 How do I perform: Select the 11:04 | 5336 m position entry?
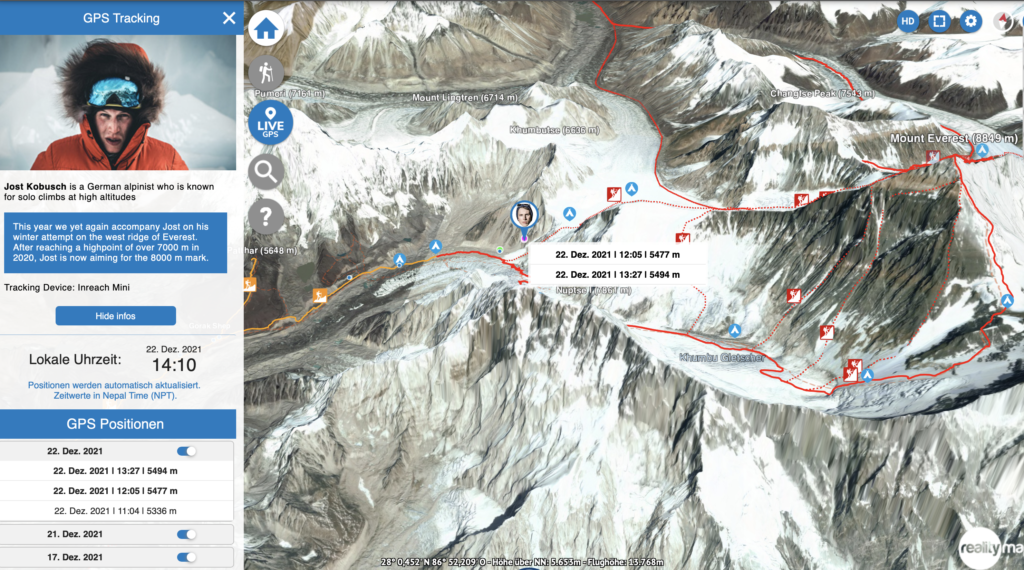click(x=116, y=511)
